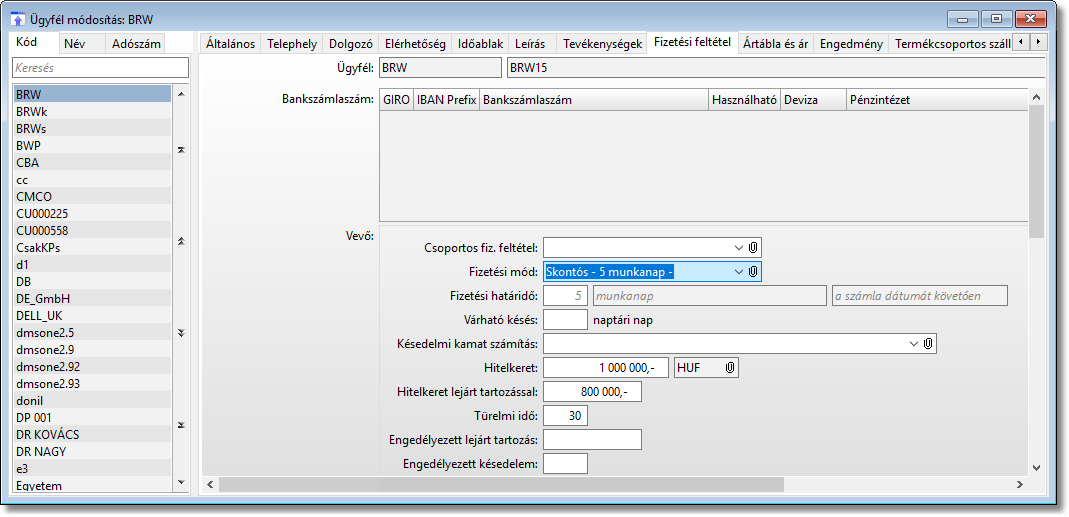Expand the Késedelmi kamat számítás dropdown
Image resolution: width=1069 pixels, height=517 pixels.
914,344
